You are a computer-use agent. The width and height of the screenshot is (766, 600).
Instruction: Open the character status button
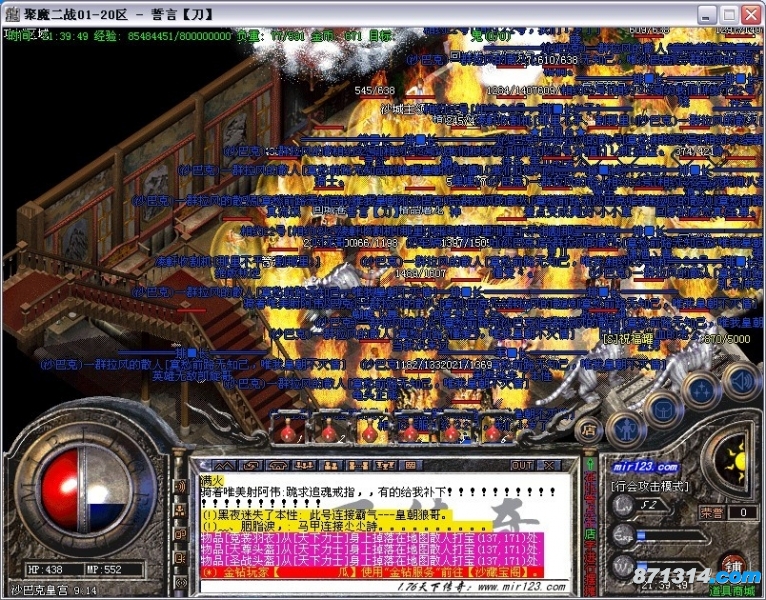point(625,431)
